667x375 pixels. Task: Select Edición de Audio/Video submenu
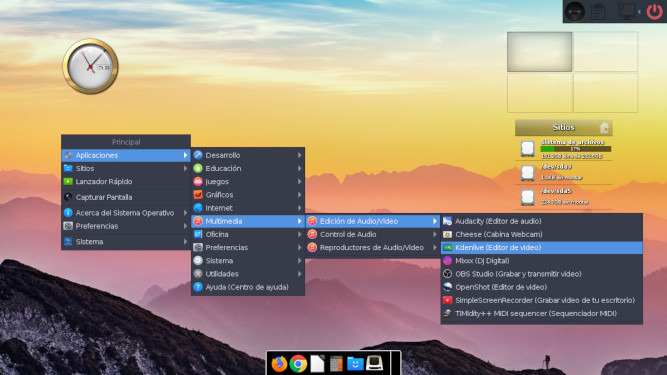(373, 221)
